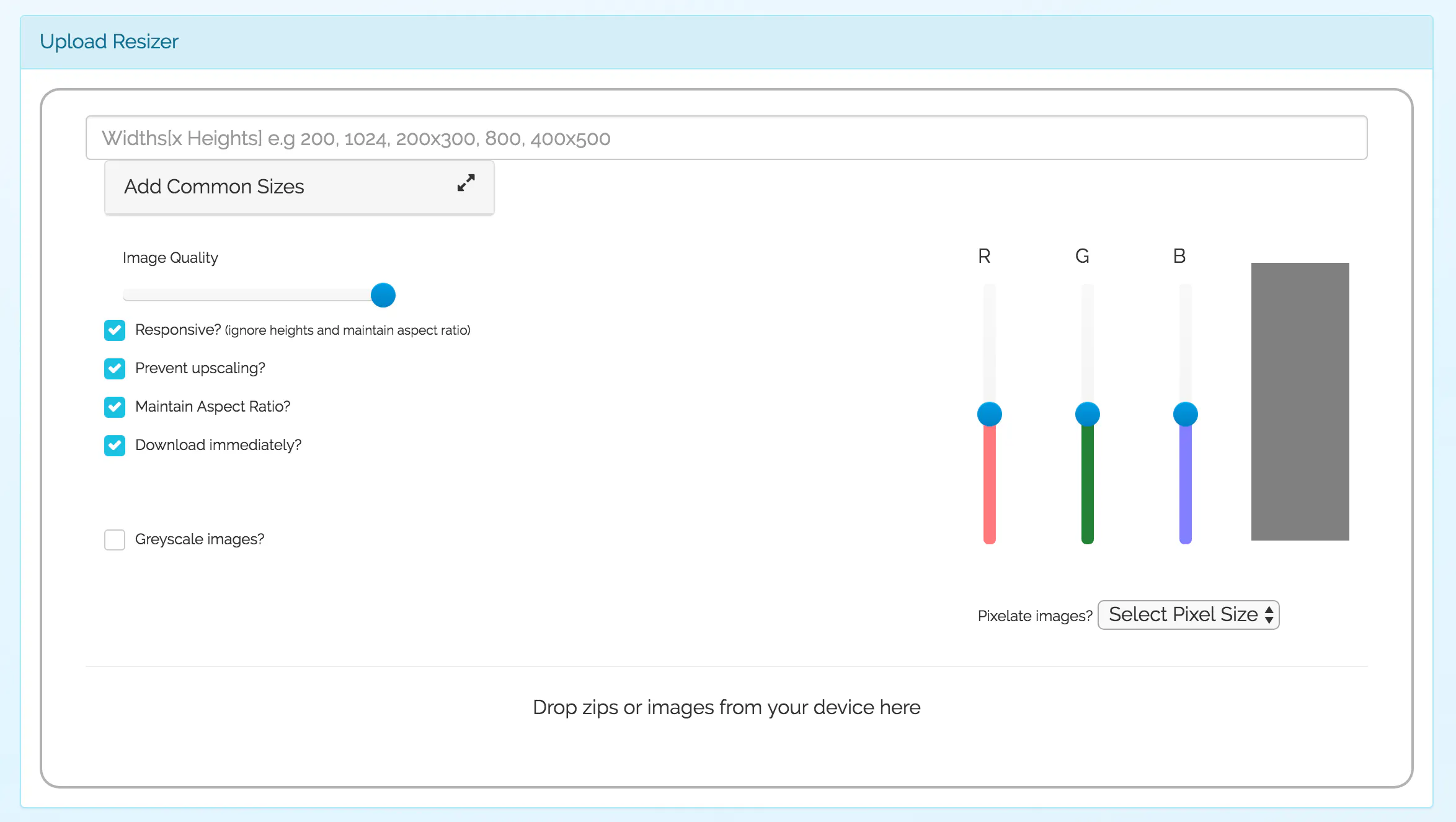Disable the Prevent upscaling checkbox
The image size is (1456, 822).
tap(115, 369)
